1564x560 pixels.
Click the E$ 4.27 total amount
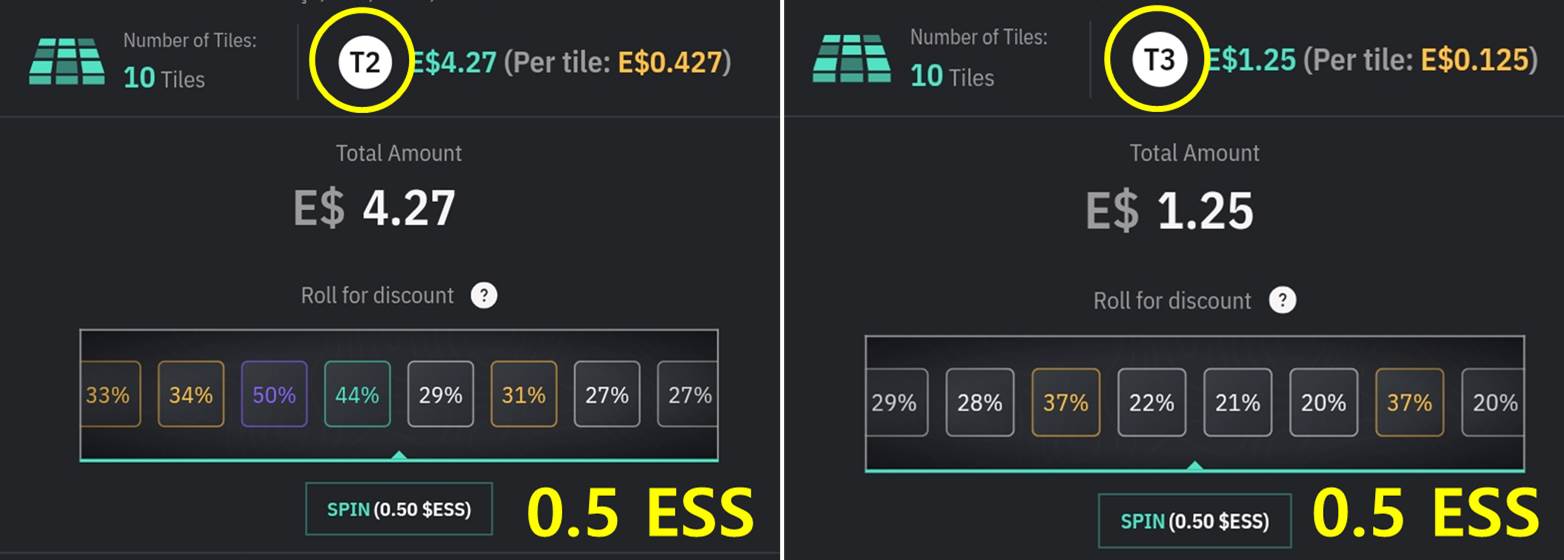(375, 209)
